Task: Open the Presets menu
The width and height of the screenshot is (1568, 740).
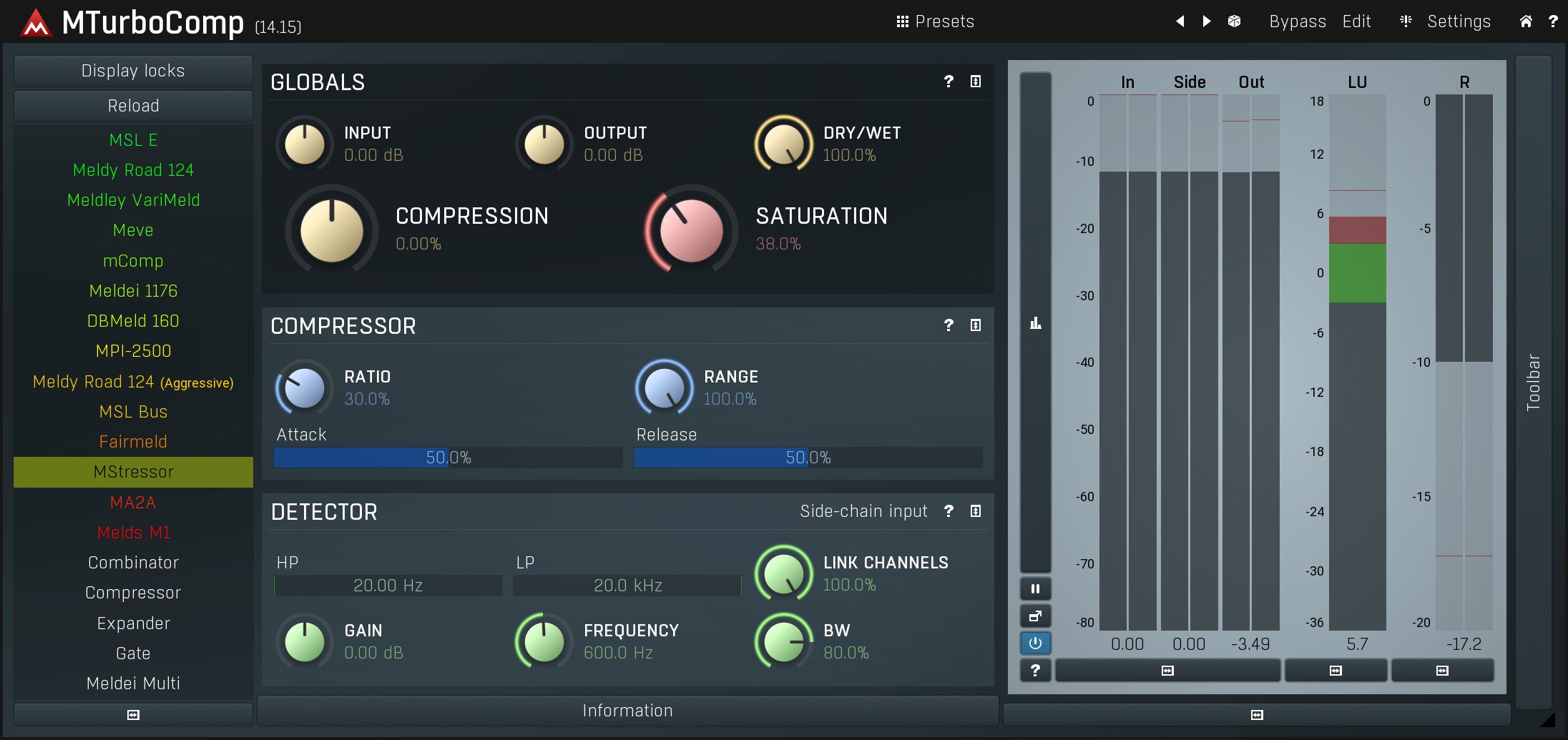Action: point(936,21)
